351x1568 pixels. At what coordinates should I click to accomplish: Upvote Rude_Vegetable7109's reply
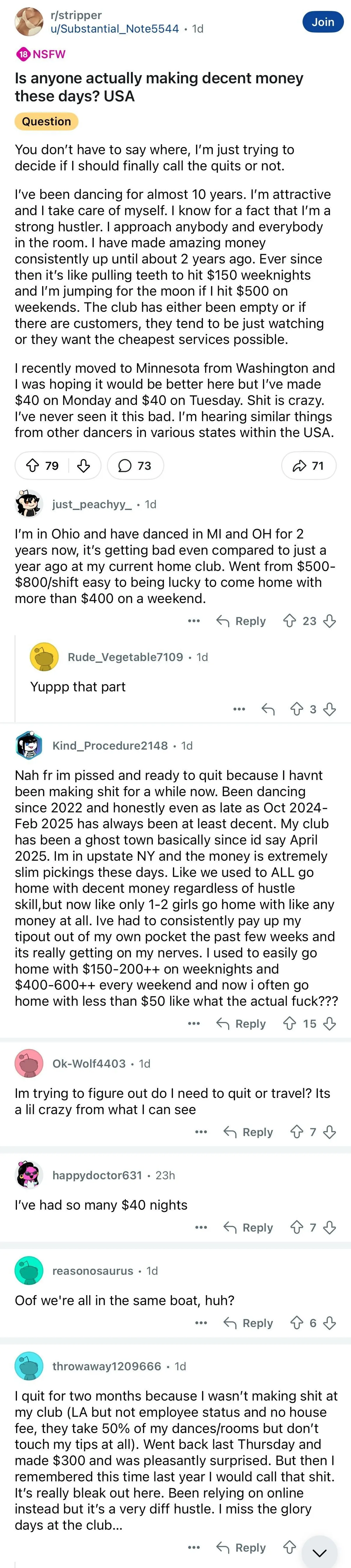pyautogui.click(x=297, y=708)
